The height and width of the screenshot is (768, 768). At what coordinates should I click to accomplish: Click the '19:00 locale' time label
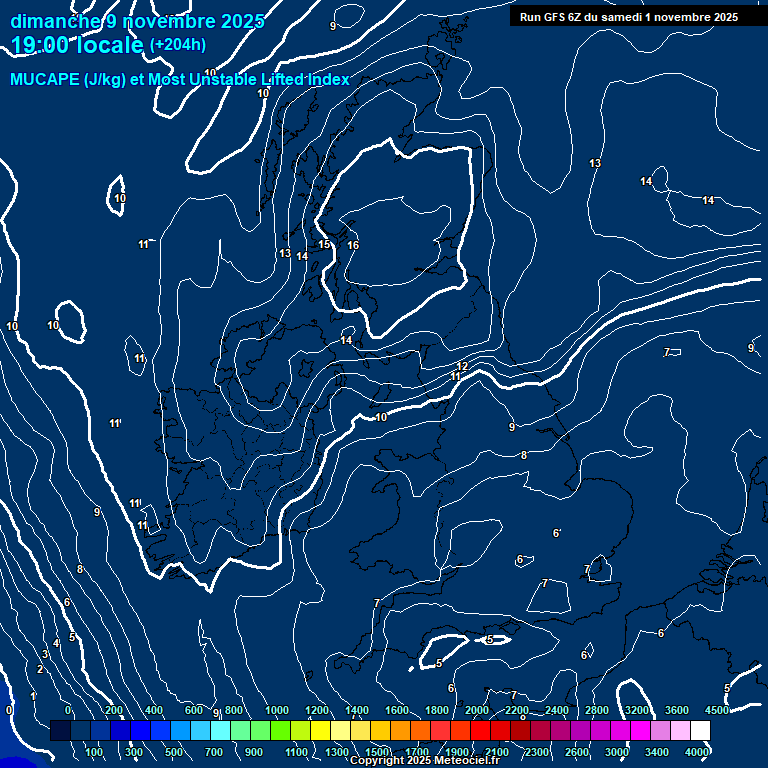77,44
